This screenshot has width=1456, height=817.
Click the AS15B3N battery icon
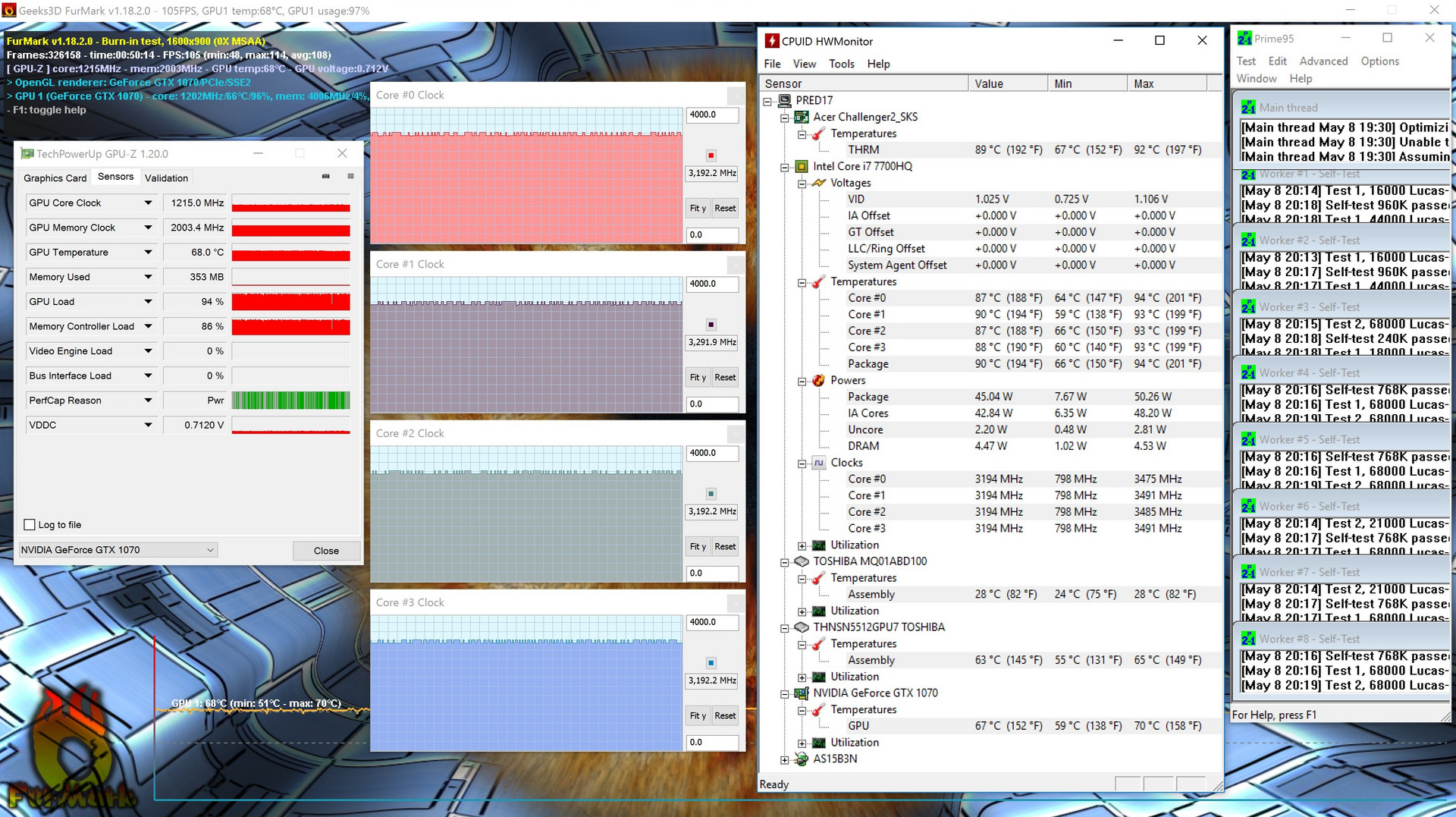[x=802, y=759]
